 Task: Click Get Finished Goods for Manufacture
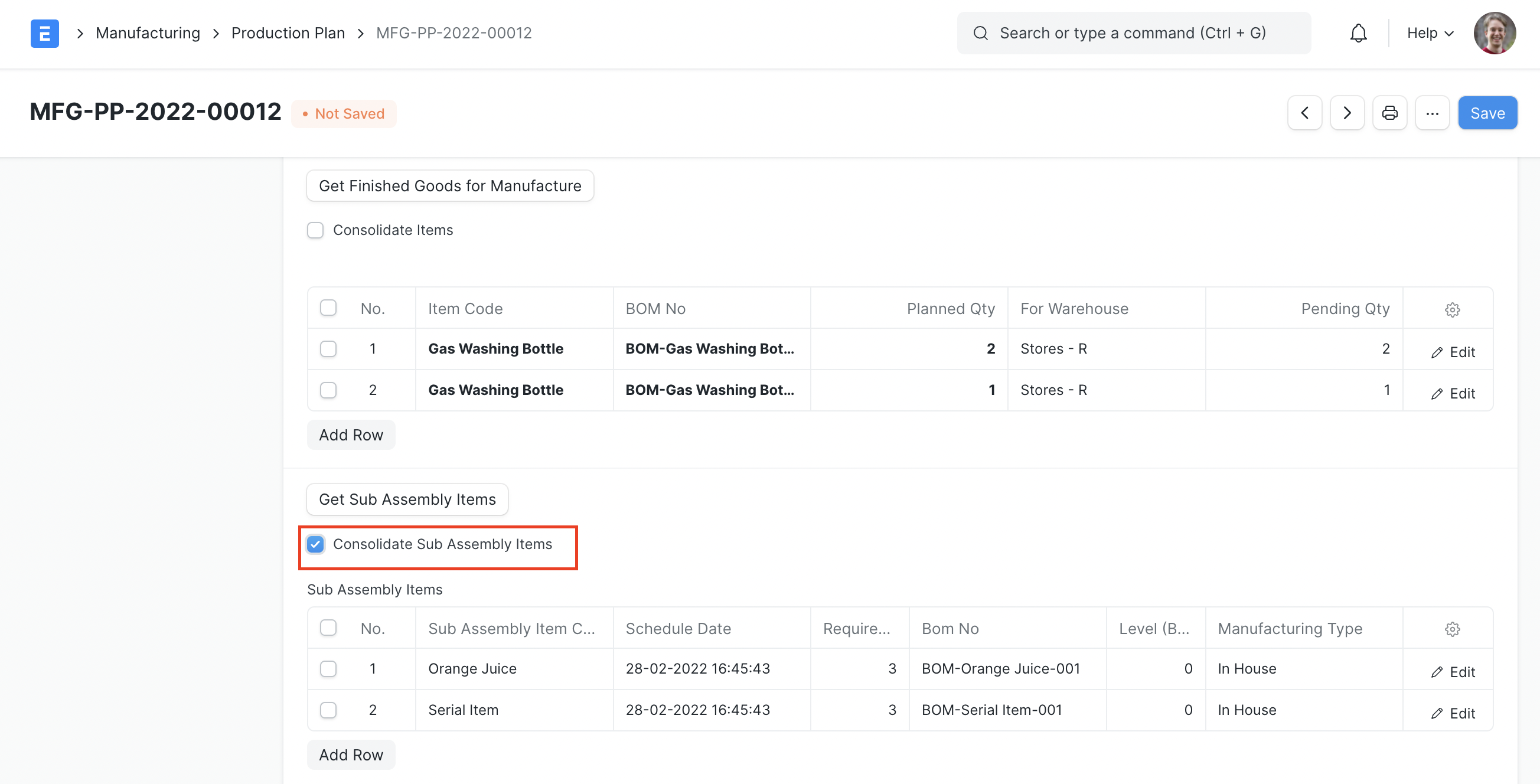pos(449,186)
